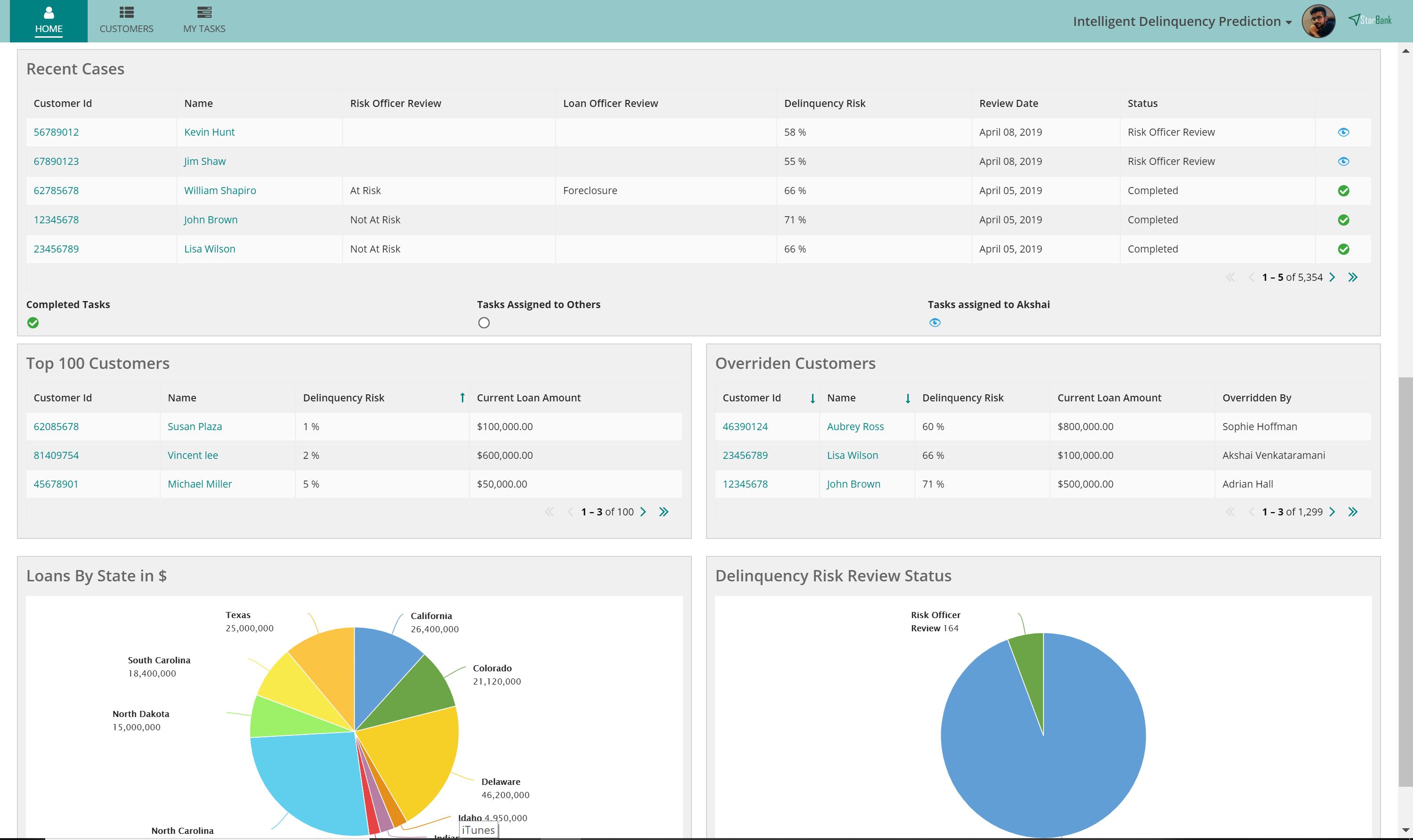Toggle the Overriden Customer Id sort arrow
The width and height of the screenshot is (1413, 840).
pos(813,399)
